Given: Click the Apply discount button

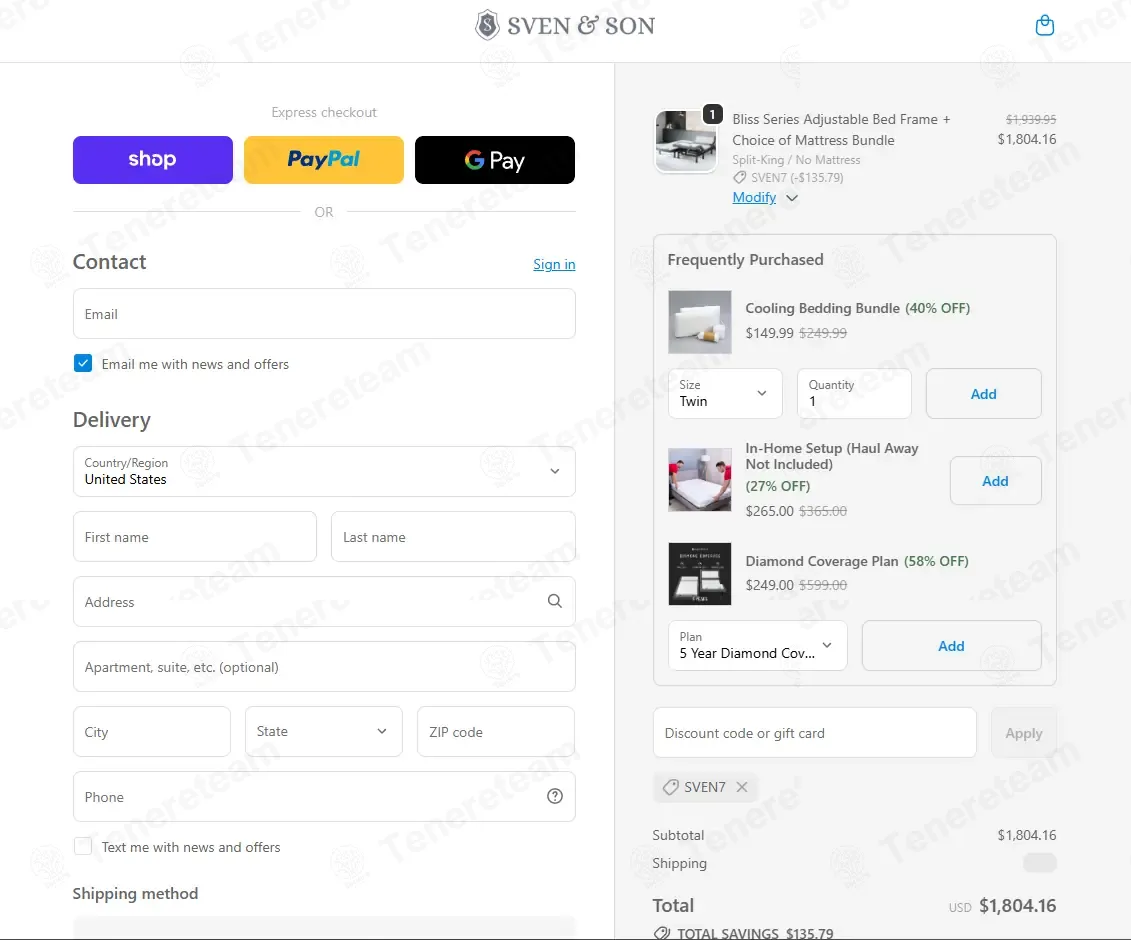Looking at the screenshot, I should tap(1024, 733).
